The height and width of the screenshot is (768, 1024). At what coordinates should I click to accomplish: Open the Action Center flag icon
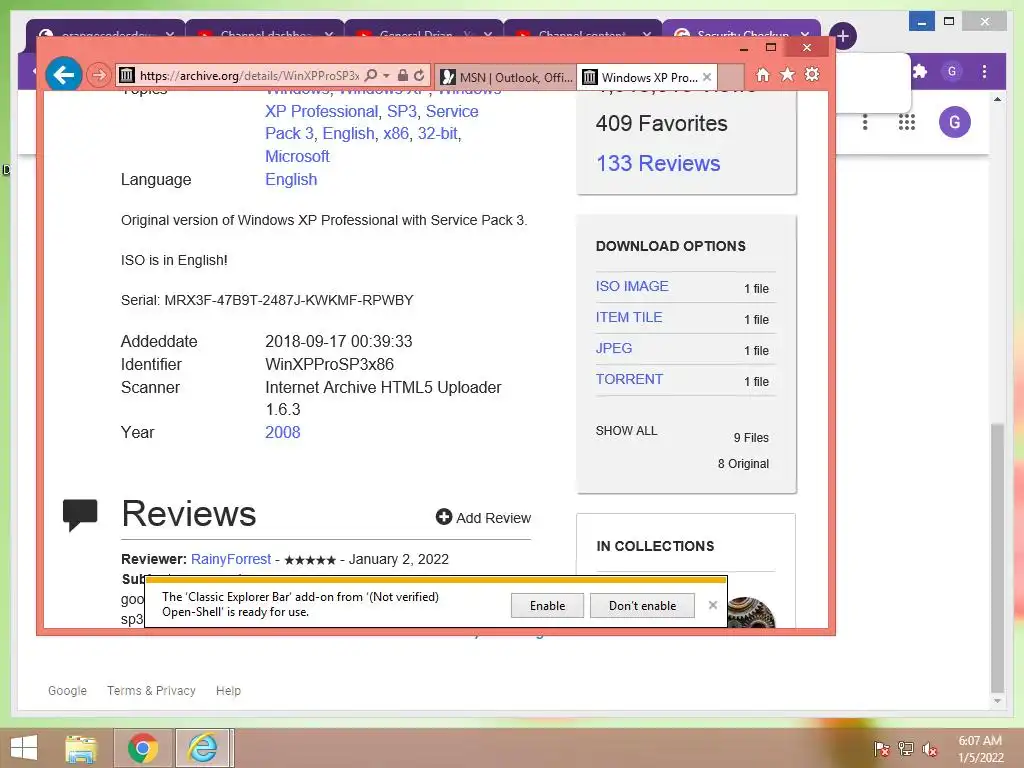[x=882, y=749]
